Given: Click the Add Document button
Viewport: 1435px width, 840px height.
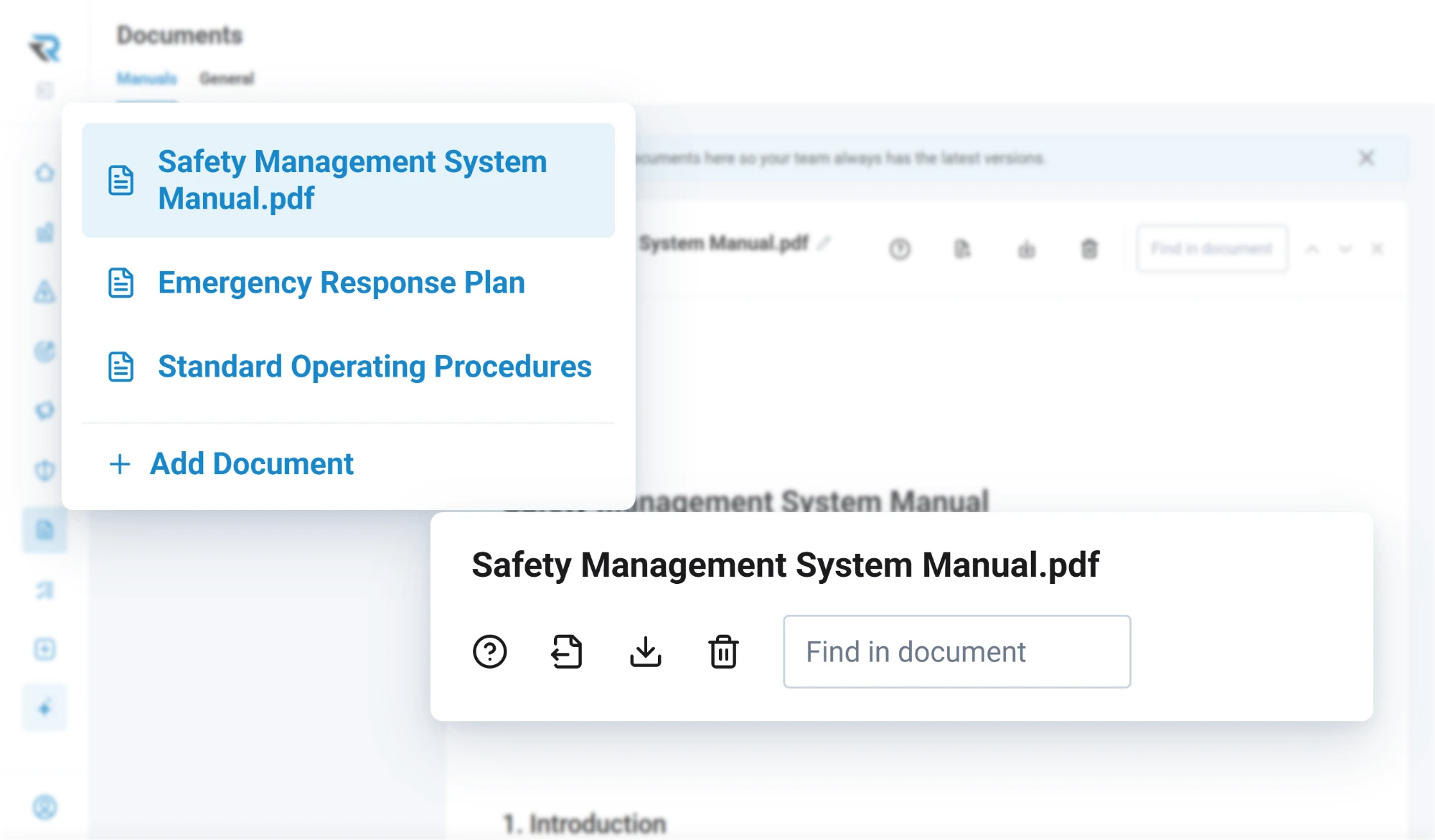Looking at the screenshot, I should 231,463.
